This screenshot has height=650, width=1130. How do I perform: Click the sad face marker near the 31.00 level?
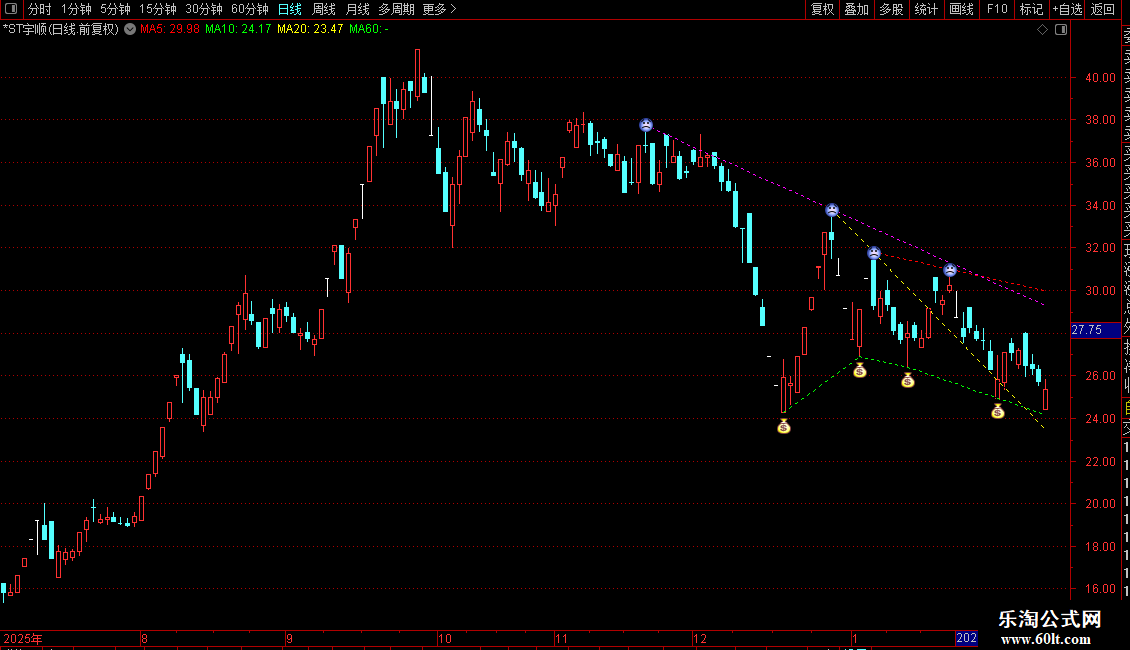click(950, 270)
